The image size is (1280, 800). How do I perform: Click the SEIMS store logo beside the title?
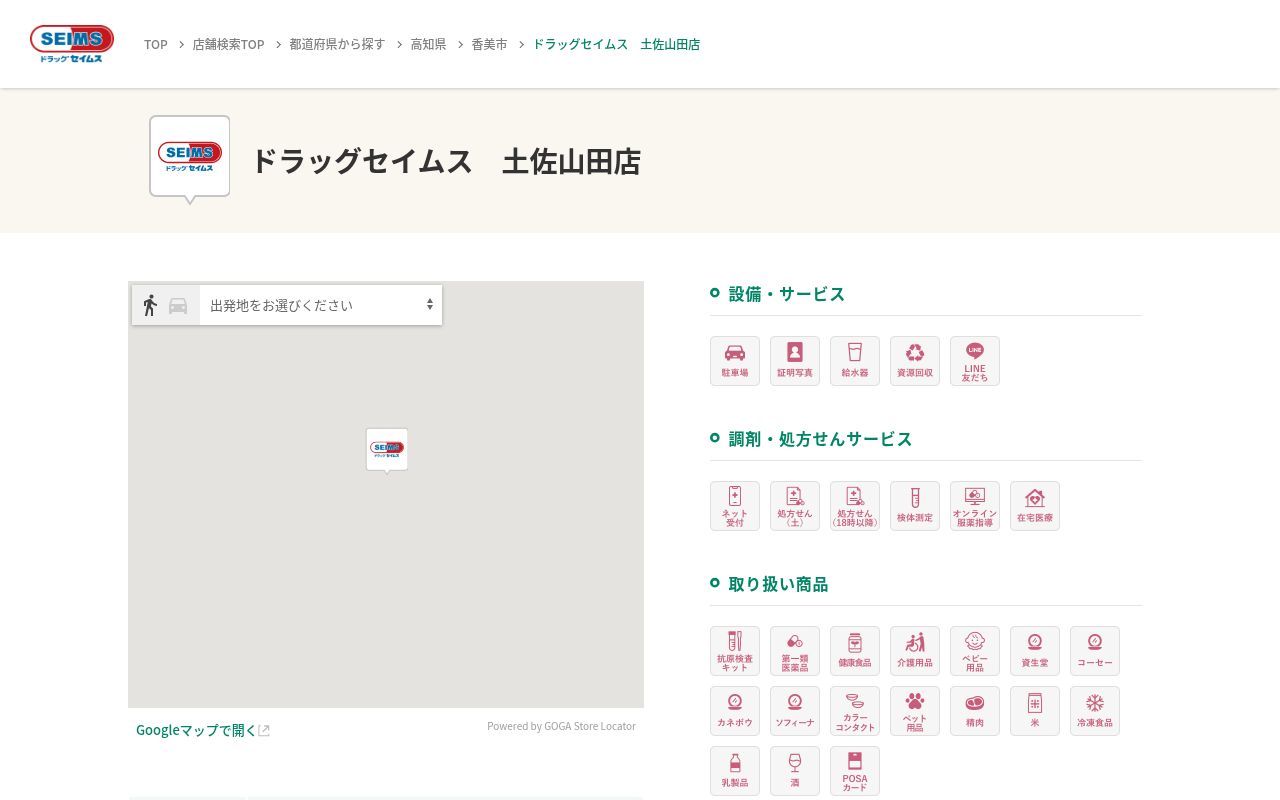(190, 158)
